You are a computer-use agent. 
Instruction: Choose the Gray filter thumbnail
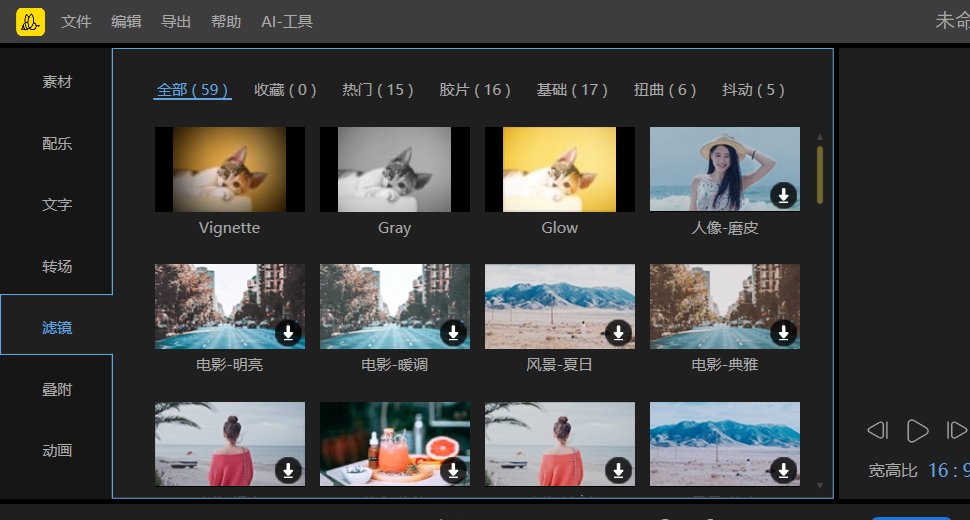pos(395,169)
